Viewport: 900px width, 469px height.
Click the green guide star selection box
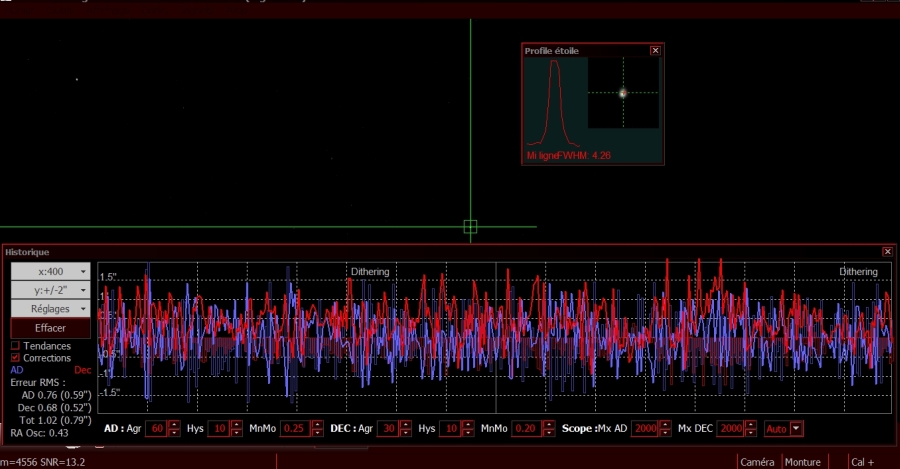click(x=470, y=228)
